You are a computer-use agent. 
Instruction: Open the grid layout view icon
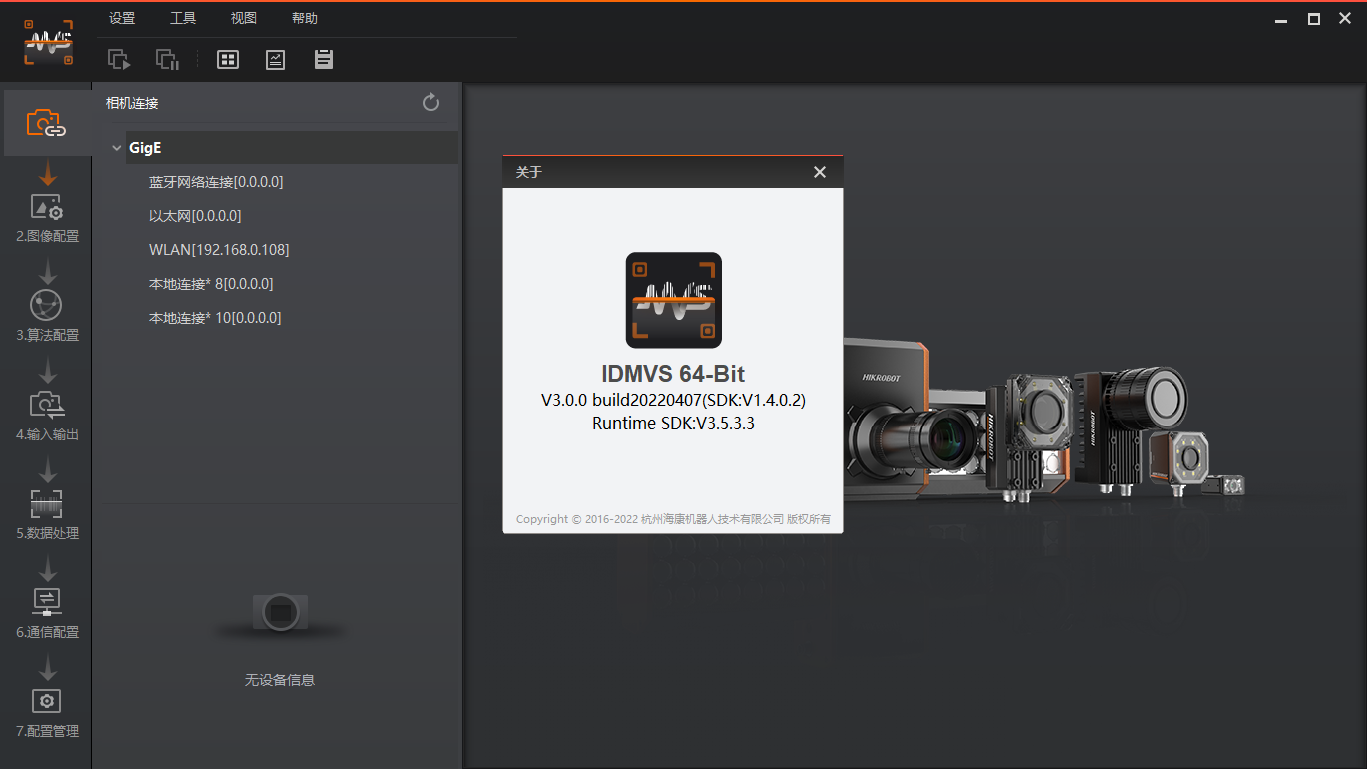(228, 60)
